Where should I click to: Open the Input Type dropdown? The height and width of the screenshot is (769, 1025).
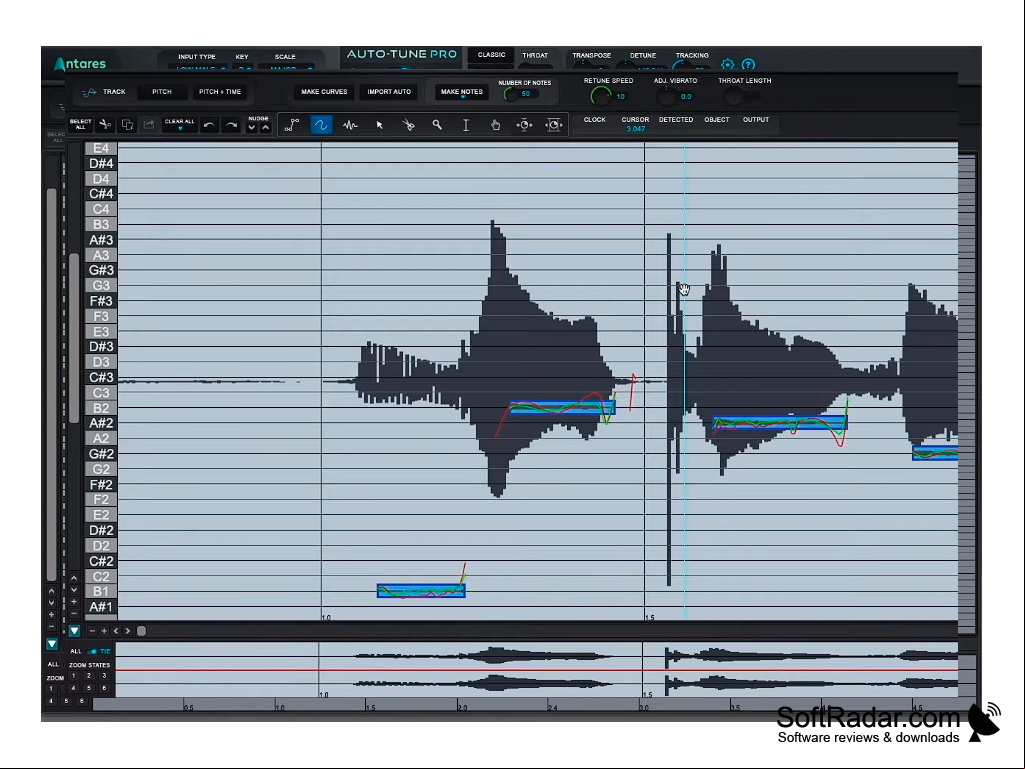point(199,67)
